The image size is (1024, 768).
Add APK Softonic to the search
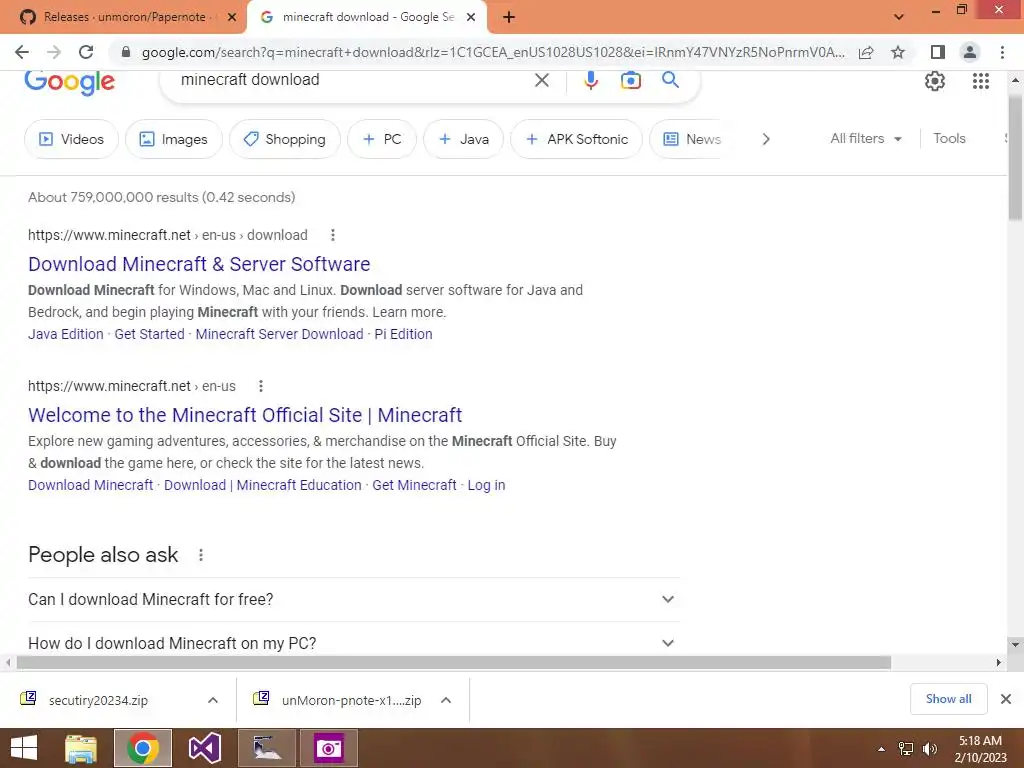click(x=577, y=139)
